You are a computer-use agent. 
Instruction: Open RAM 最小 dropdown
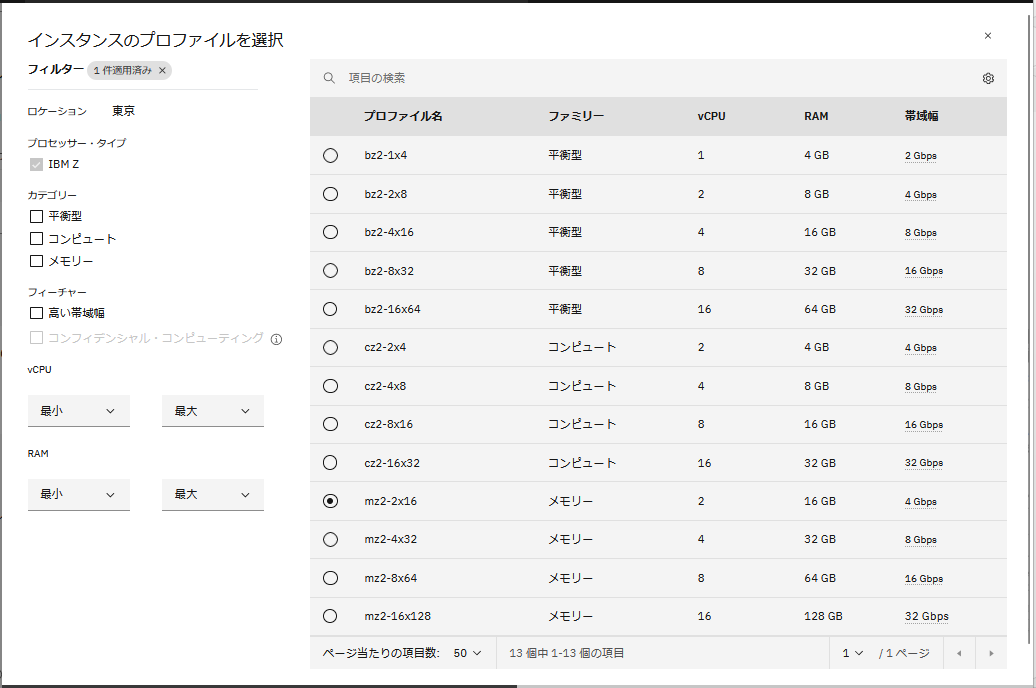(x=79, y=494)
